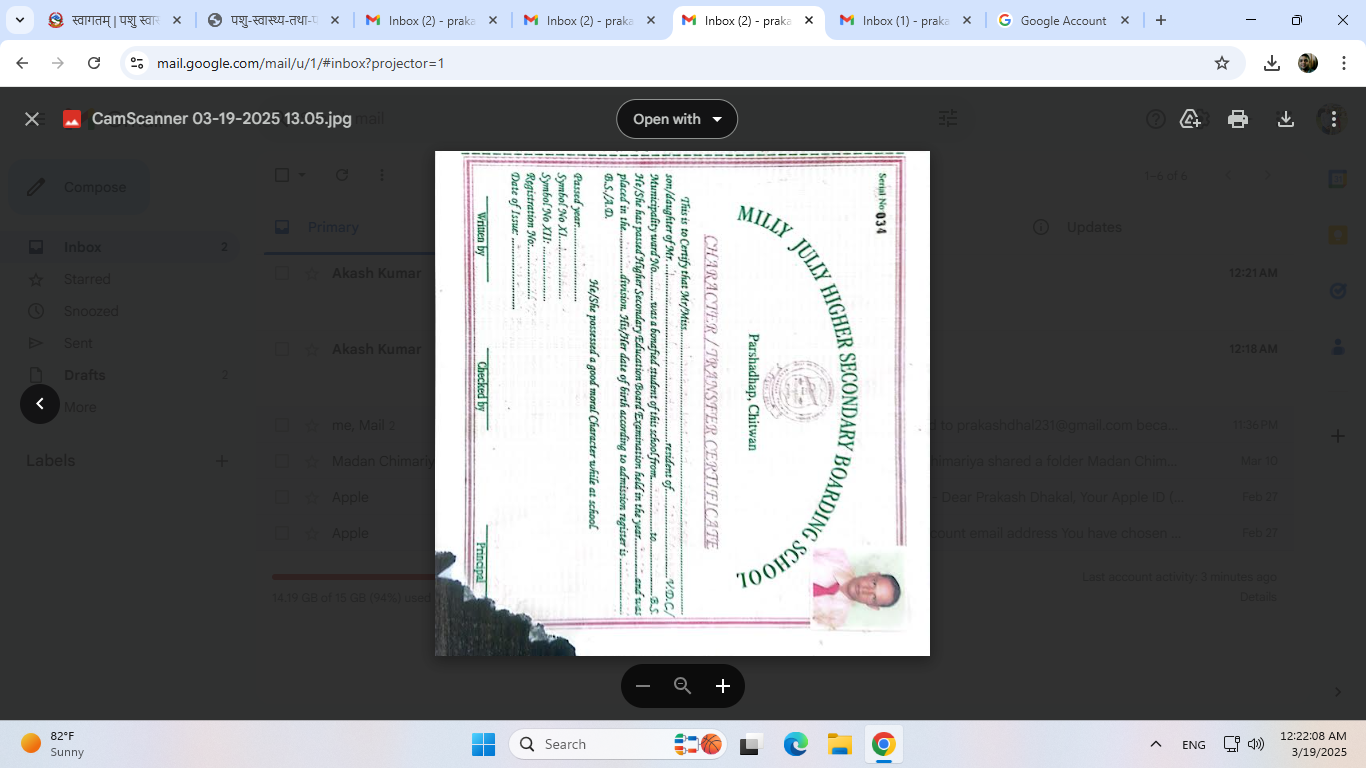1366x768 pixels.
Task: Open Task View from the taskbar
Action: (749, 744)
